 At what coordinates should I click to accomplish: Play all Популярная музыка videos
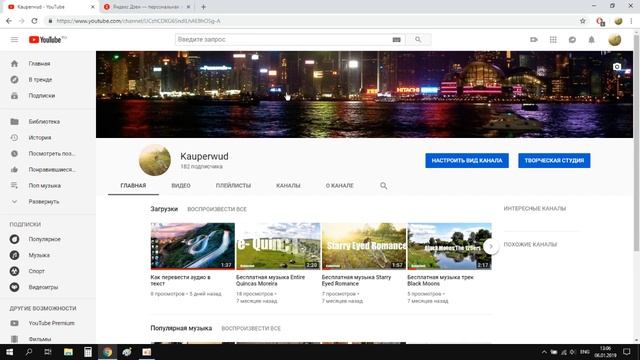(x=251, y=328)
